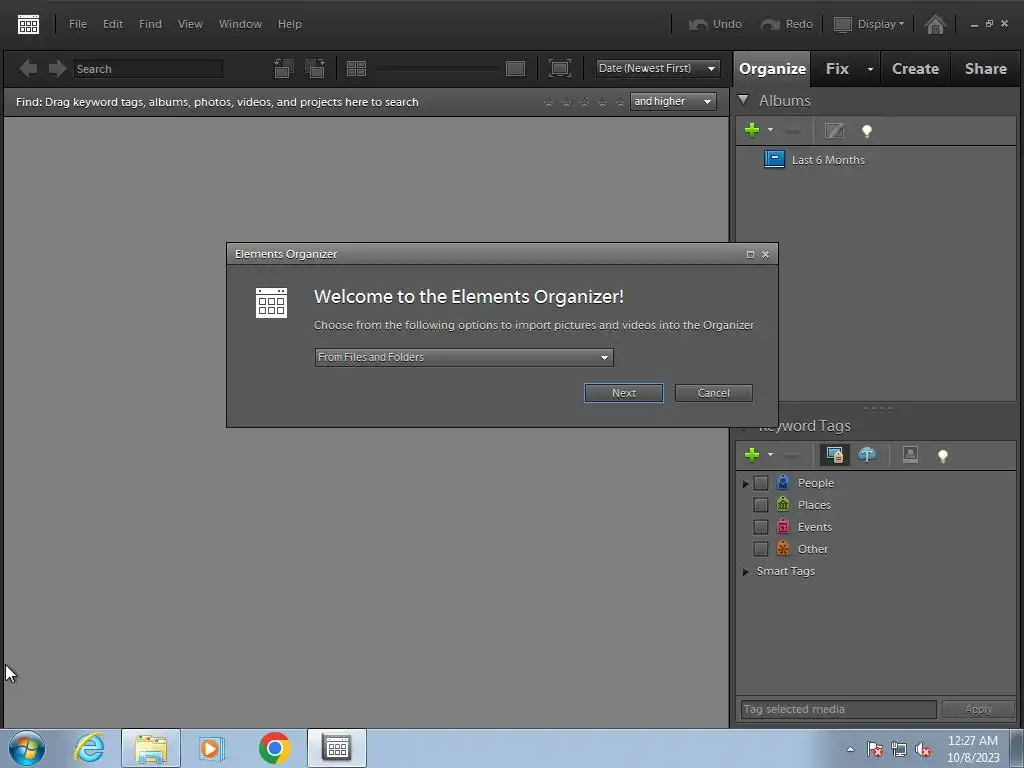Click the Other tag category icon
Screen dimensions: 1024x768
tap(783, 549)
